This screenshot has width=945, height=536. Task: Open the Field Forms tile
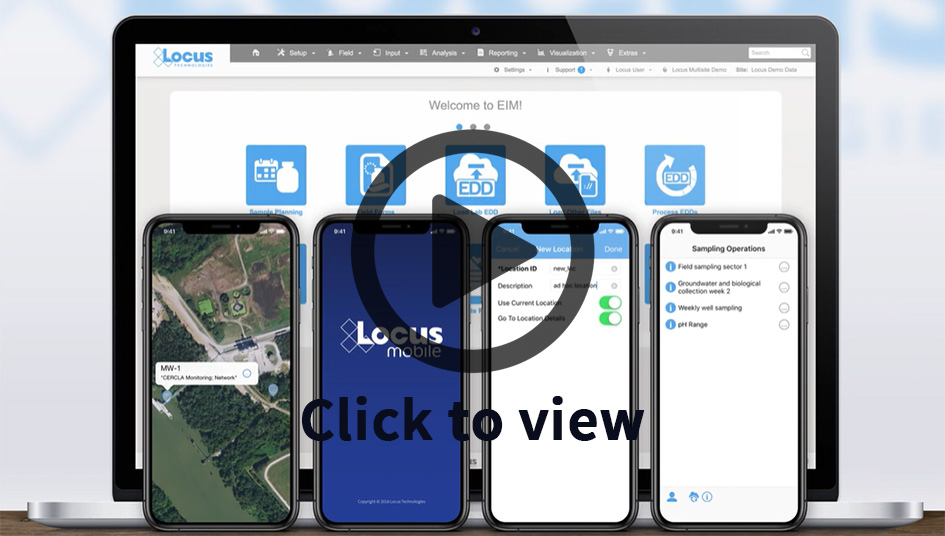[375, 180]
